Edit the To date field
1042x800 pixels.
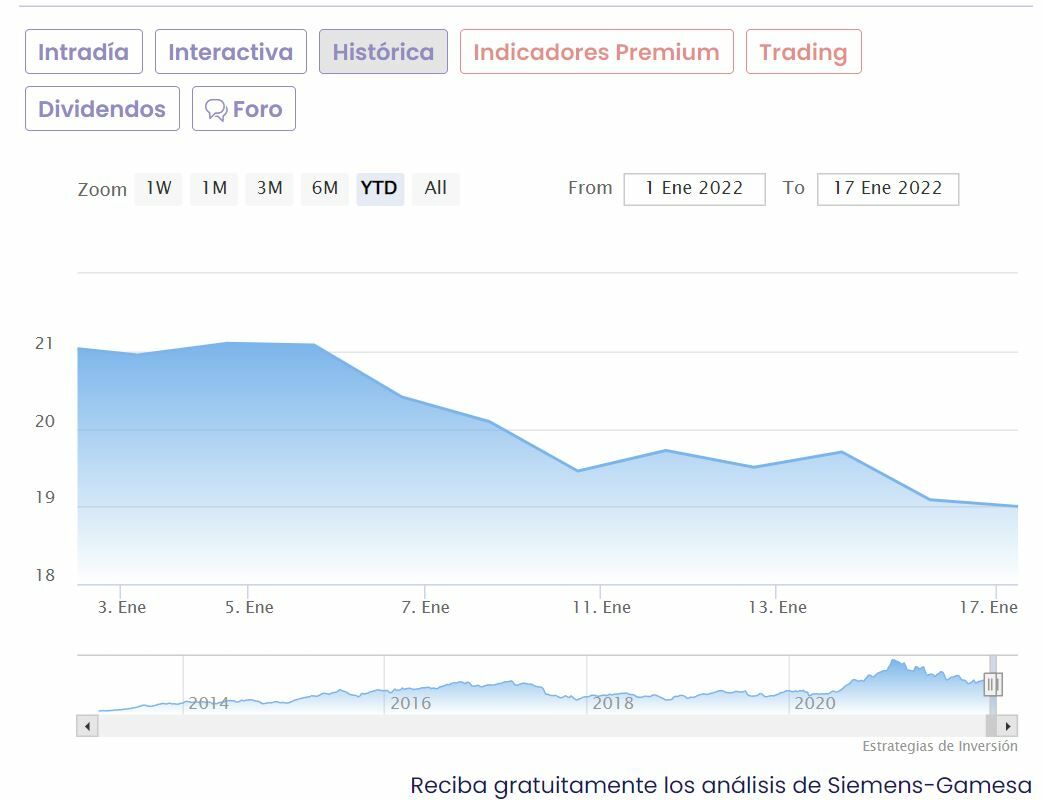(888, 189)
